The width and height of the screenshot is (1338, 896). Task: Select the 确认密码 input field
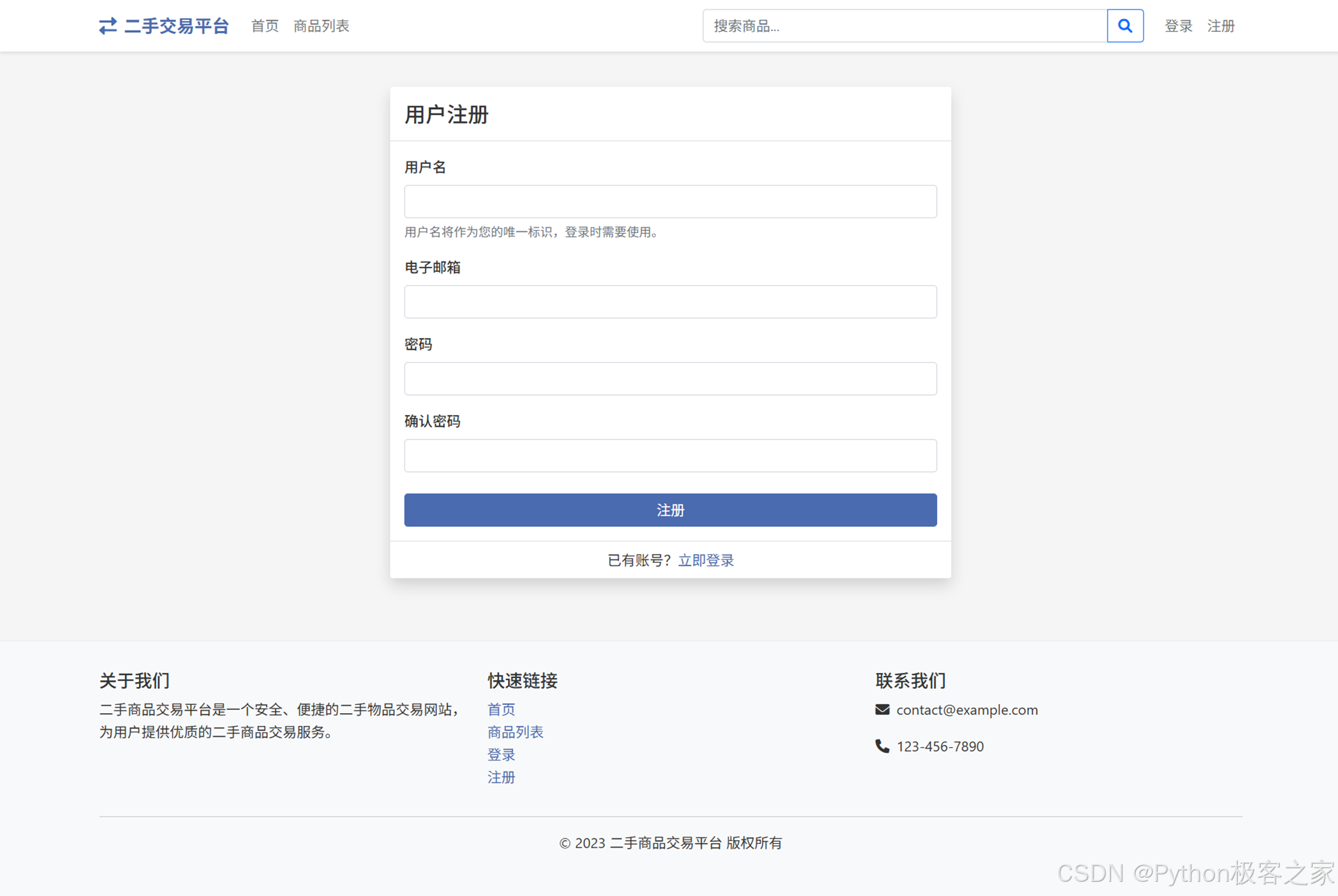click(x=670, y=455)
